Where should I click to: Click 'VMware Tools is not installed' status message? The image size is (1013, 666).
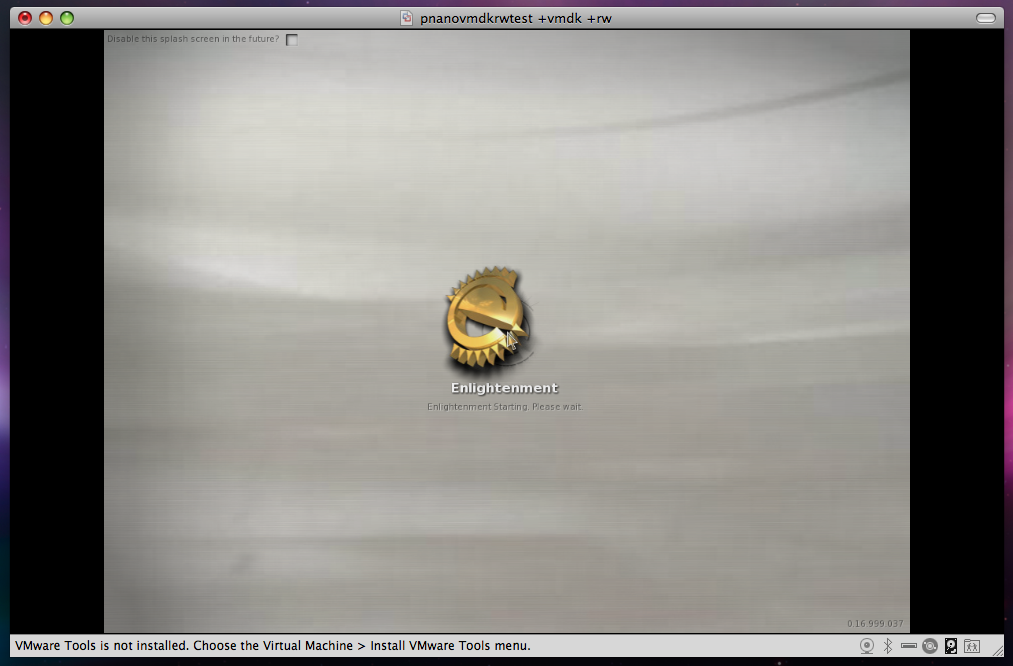click(x=273, y=645)
